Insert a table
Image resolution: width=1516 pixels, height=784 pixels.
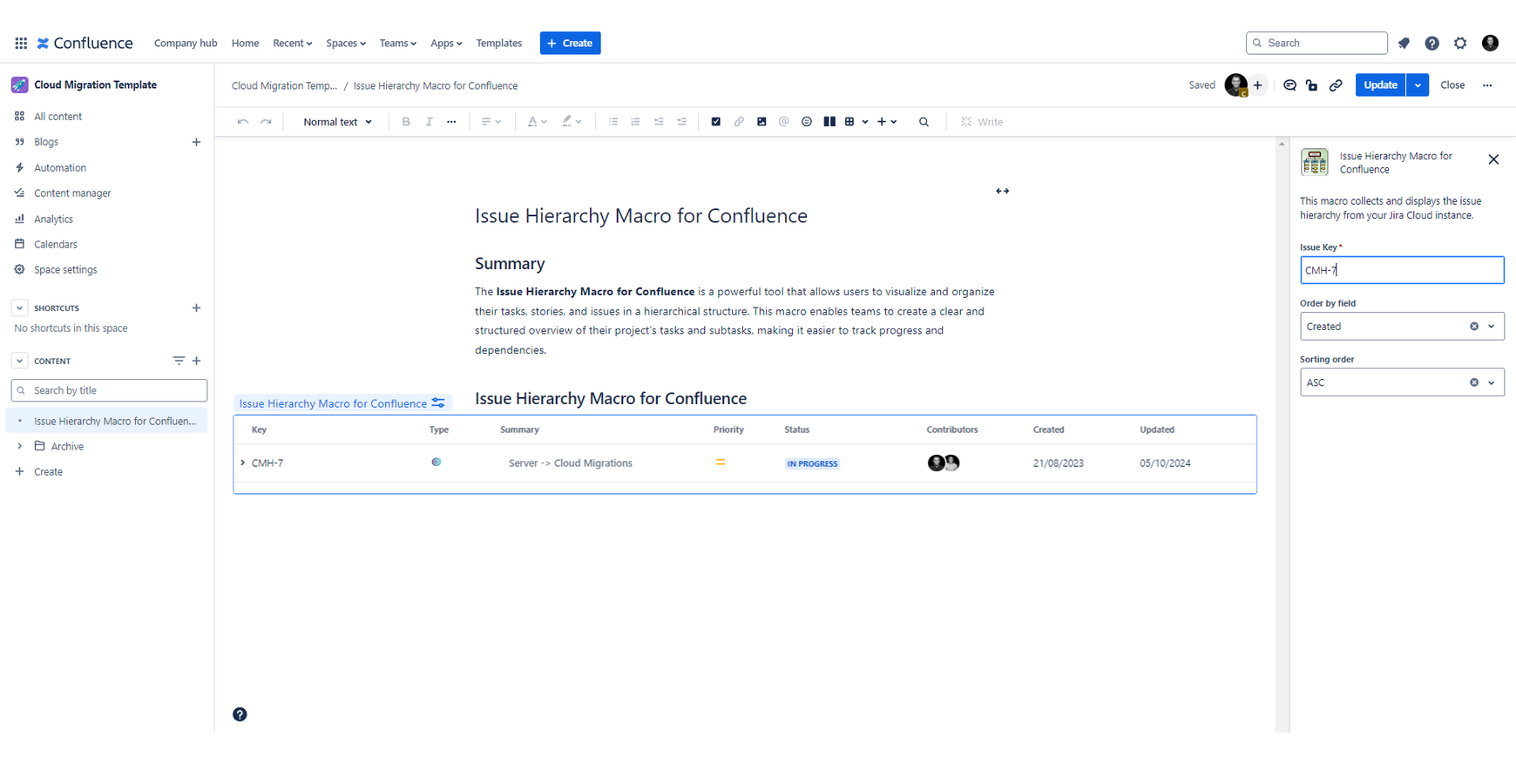click(x=849, y=122)
